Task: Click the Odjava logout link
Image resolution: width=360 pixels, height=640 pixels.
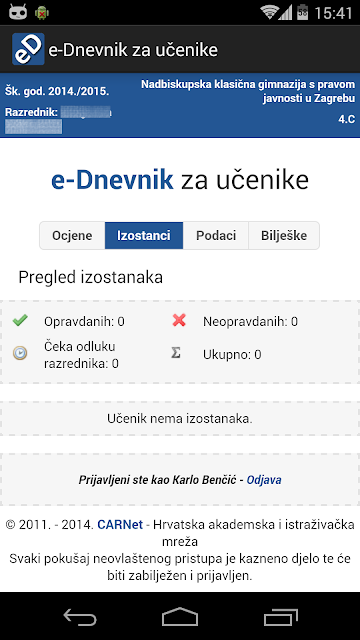Action: pos(264,480)
